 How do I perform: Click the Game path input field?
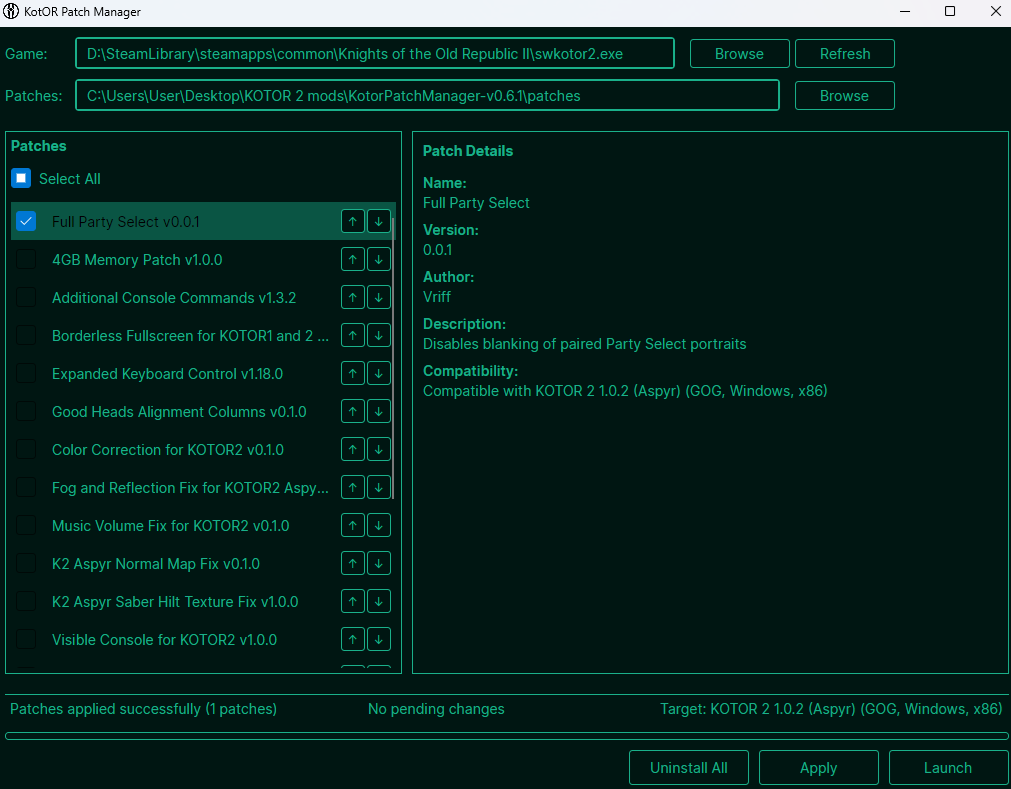tap(375, 54)
